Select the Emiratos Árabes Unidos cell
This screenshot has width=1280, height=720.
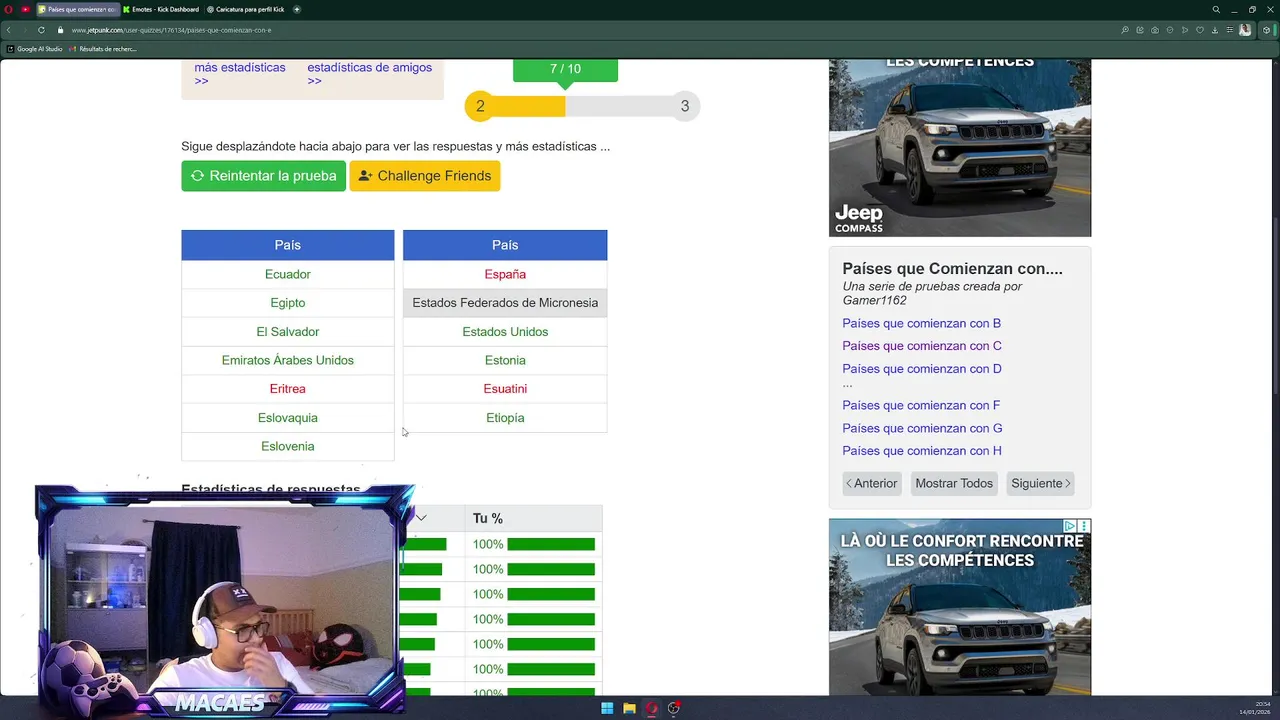[x=288, y=360]
